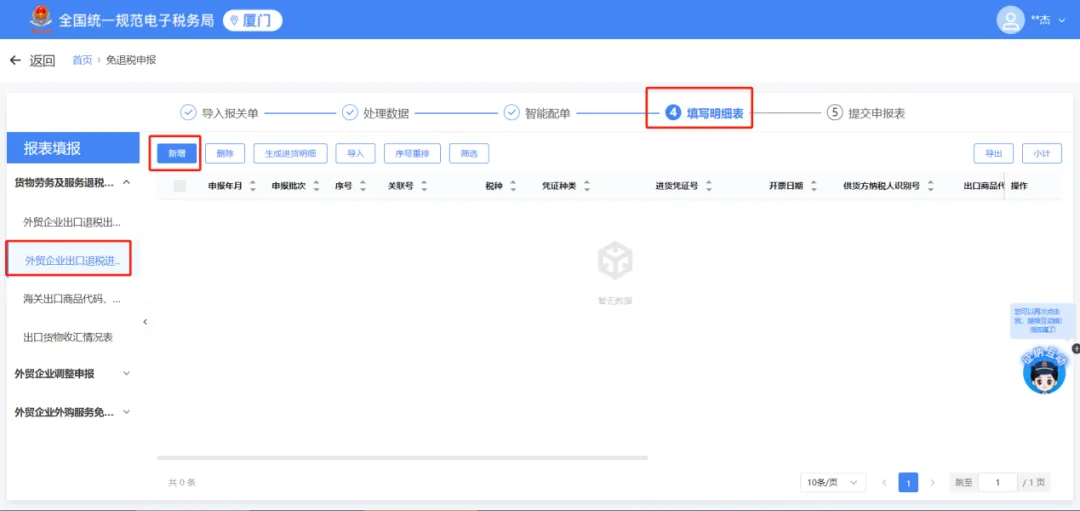Click the assistant tip speech bubble
Image resolution: width=1080 pixels, height=511 pixels.
click(x=1041, y=321)
